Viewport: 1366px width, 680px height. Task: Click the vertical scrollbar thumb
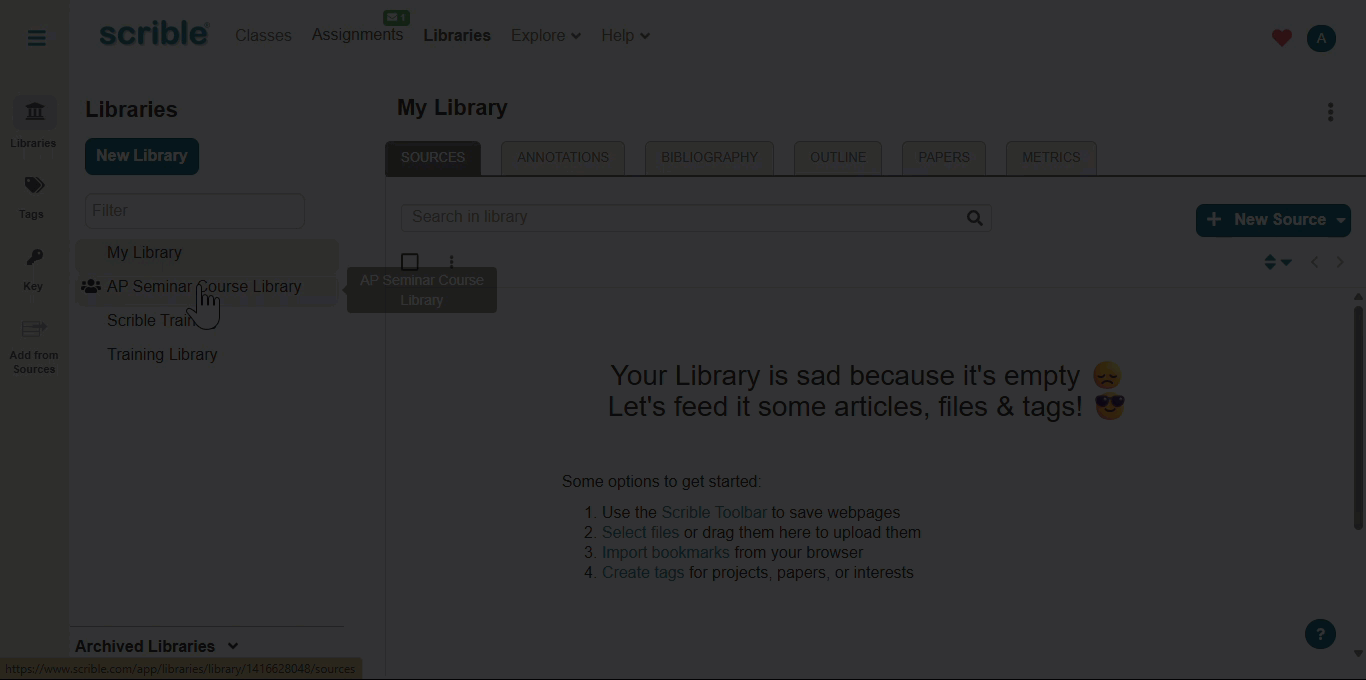1358,417
